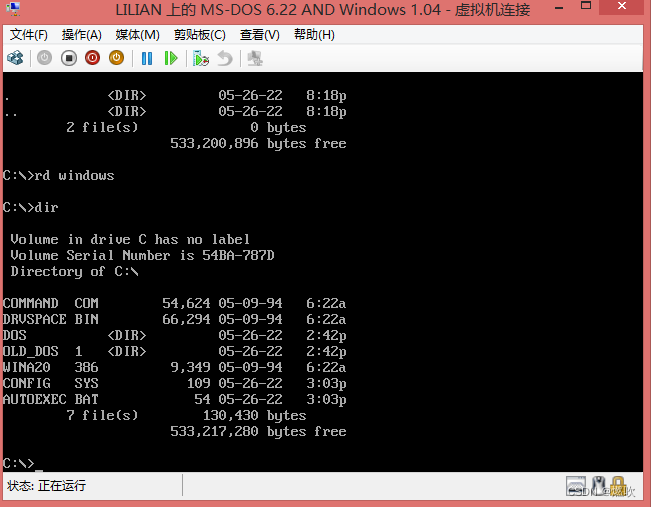The height and width of the screenshot is (507, 651).
Task: Close the virtual machine connection window
Action: click(622, 6)
